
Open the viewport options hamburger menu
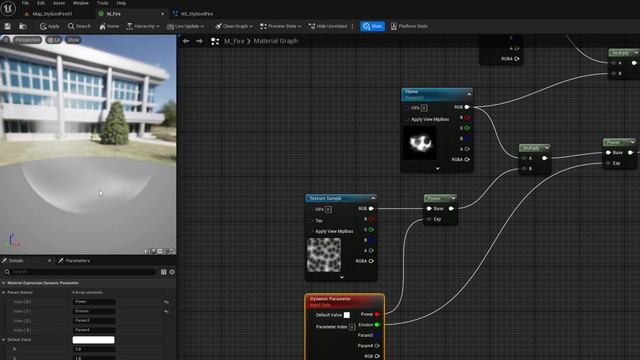pyautogui.click(x=6, y=40)
